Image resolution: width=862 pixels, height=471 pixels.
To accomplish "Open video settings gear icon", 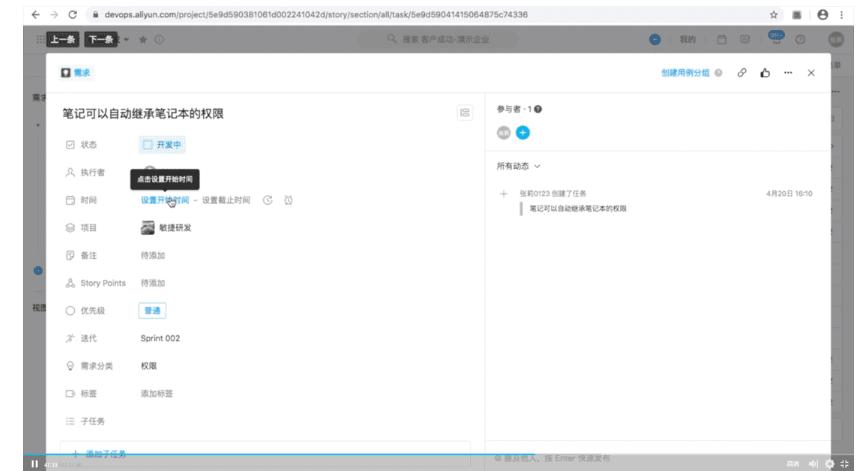I will coord(830,464).
